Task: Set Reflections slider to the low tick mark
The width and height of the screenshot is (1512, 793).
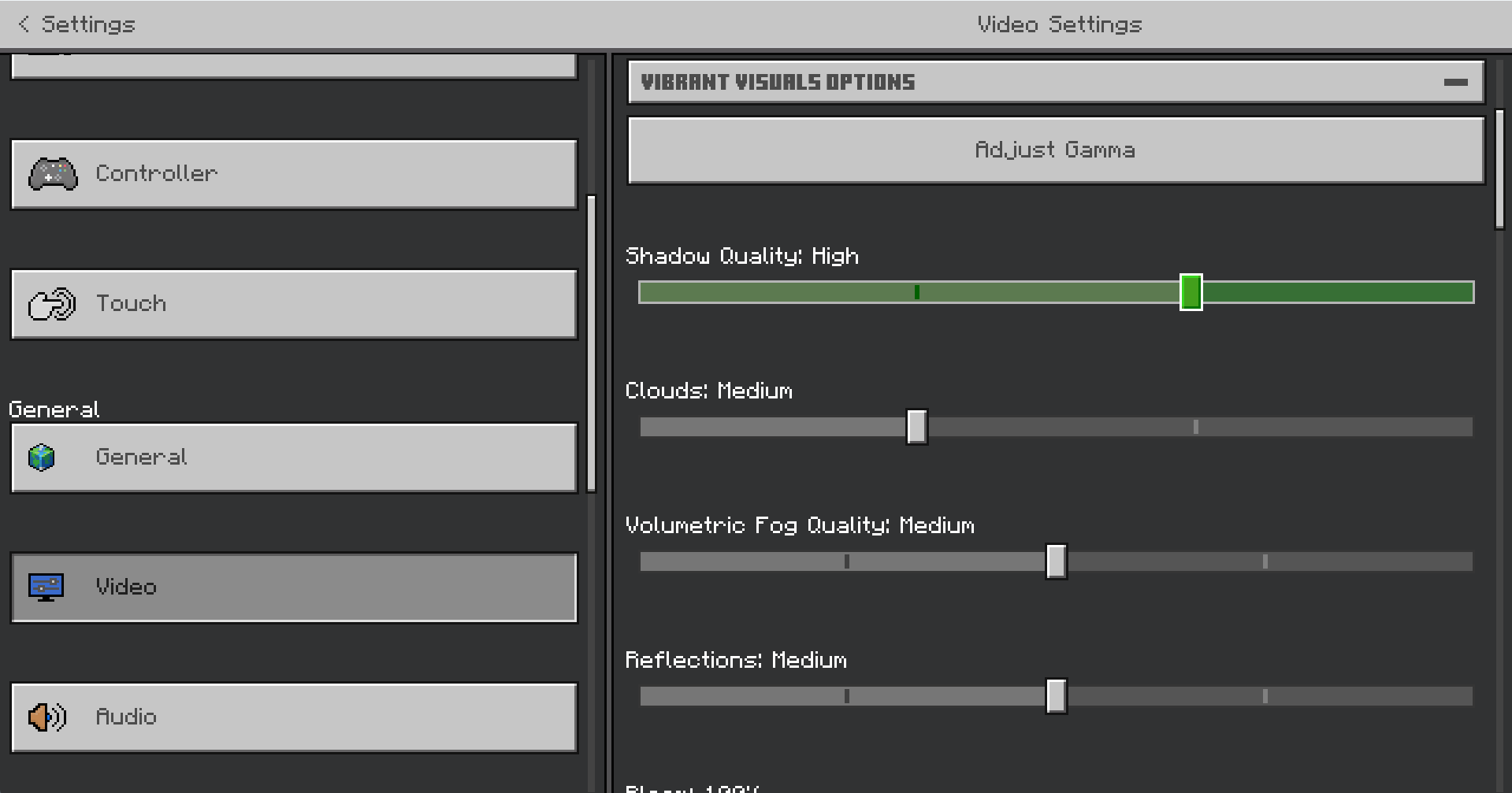Action: [x=847, y=696]
